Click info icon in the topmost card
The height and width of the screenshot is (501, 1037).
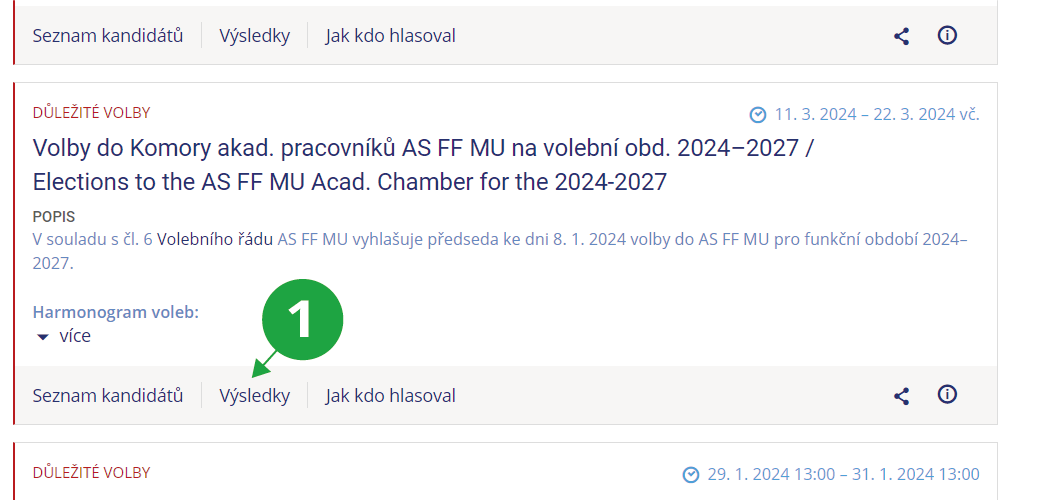(947, 35)
